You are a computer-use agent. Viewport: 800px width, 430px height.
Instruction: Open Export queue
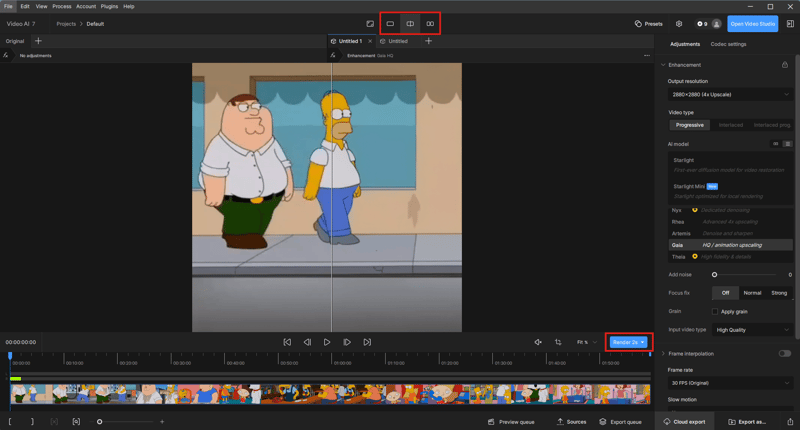coord(620,422)
